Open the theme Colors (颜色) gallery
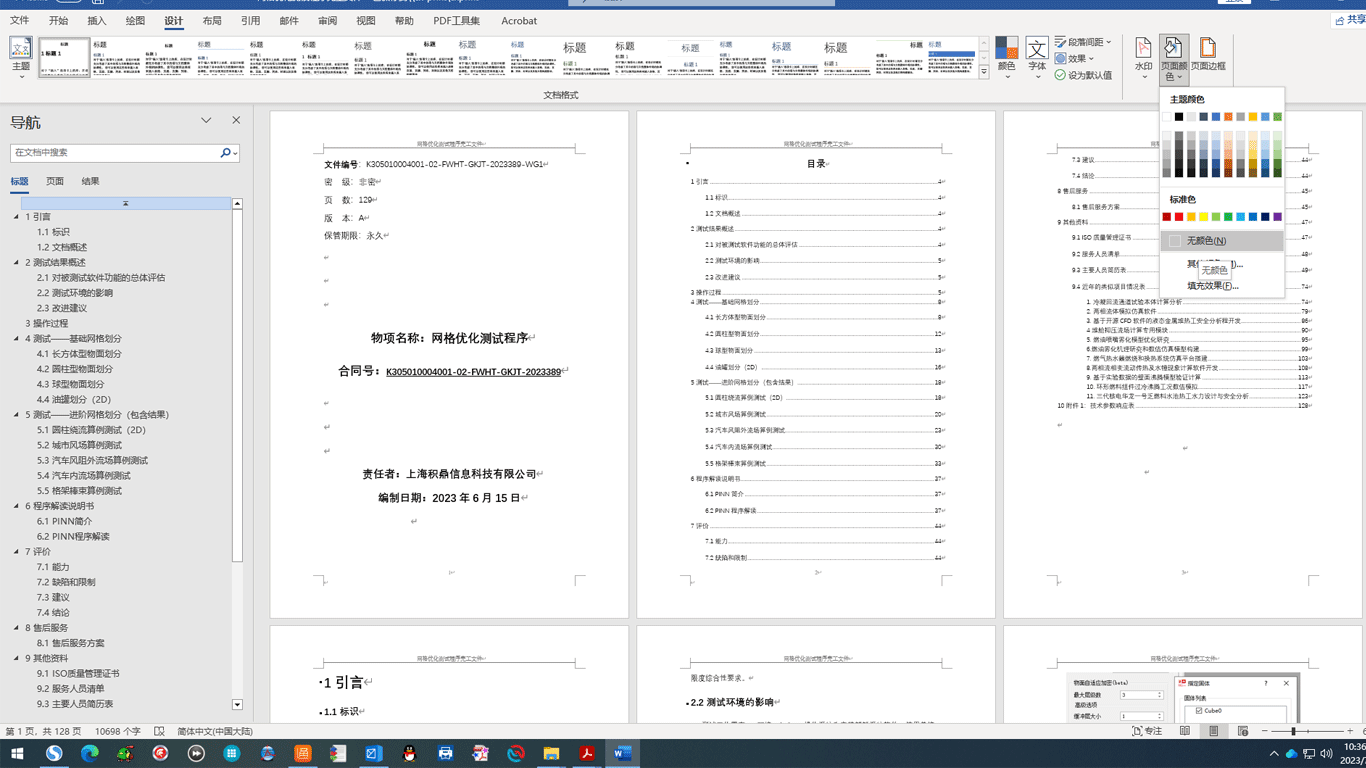The width and height of the screenshot is (1366, 768). 1007,56
